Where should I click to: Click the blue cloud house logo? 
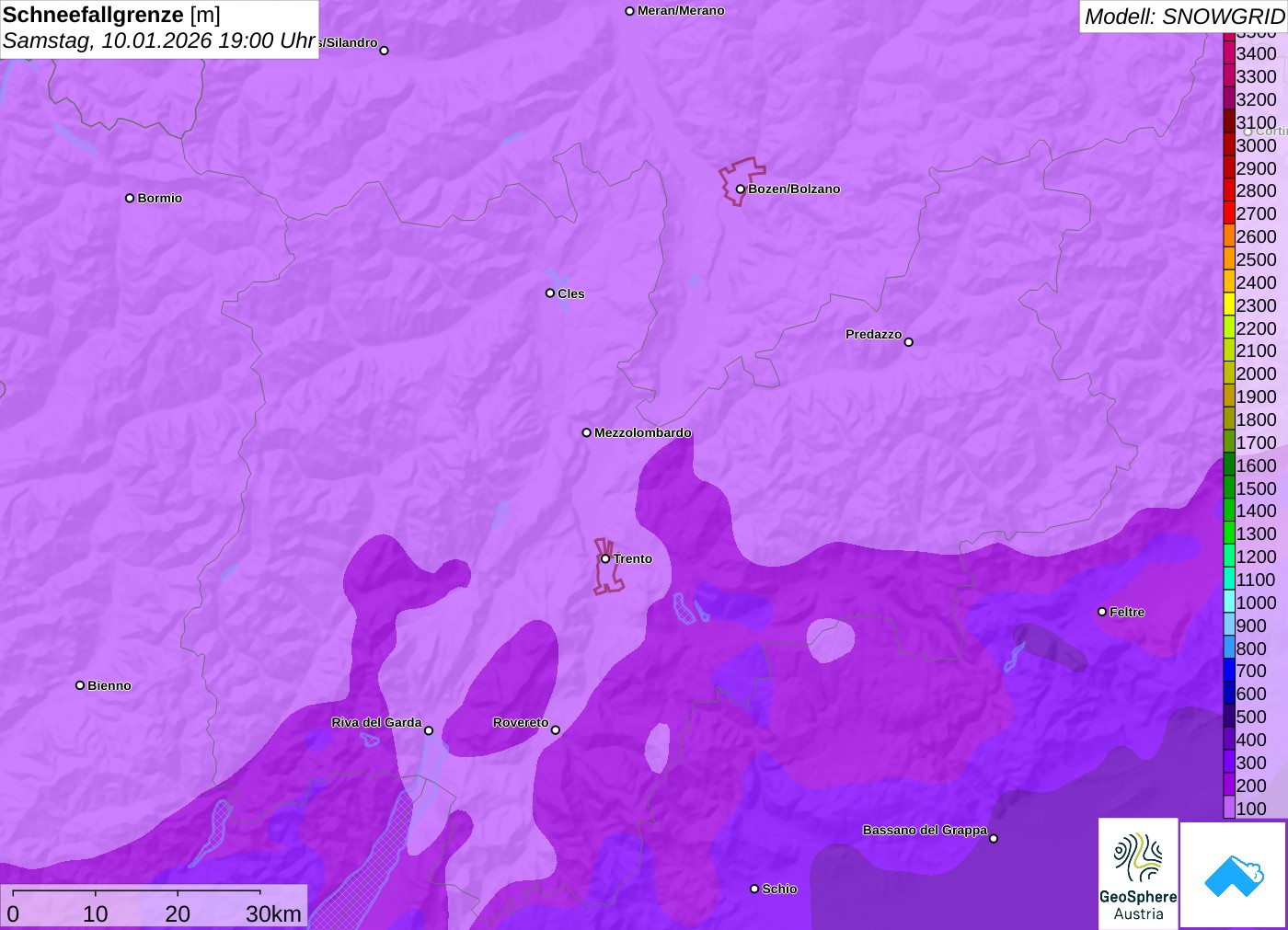(1234, 875)
